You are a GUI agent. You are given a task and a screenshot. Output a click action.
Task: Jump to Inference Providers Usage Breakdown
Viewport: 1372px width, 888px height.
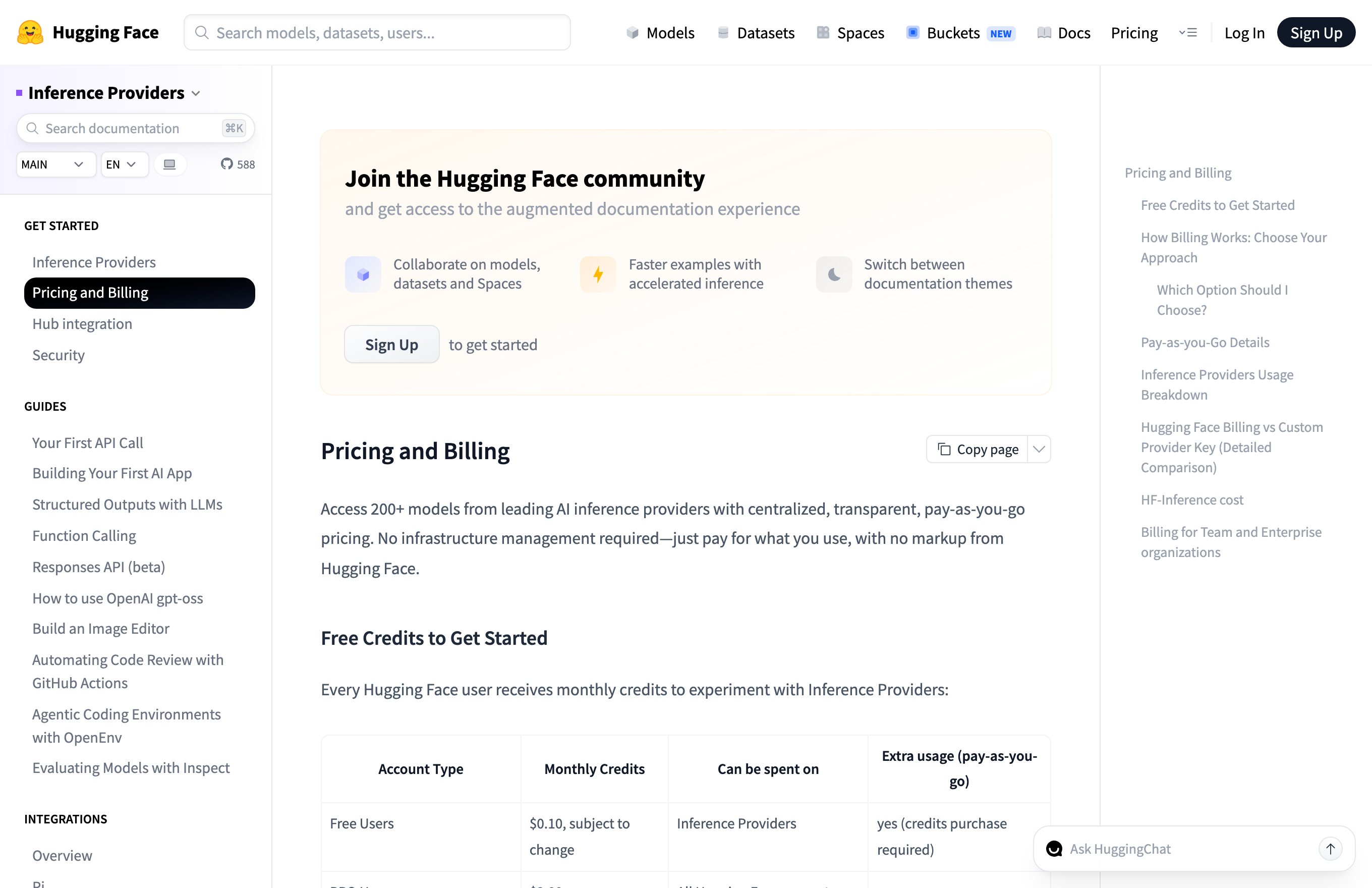tap(1217, 384)
